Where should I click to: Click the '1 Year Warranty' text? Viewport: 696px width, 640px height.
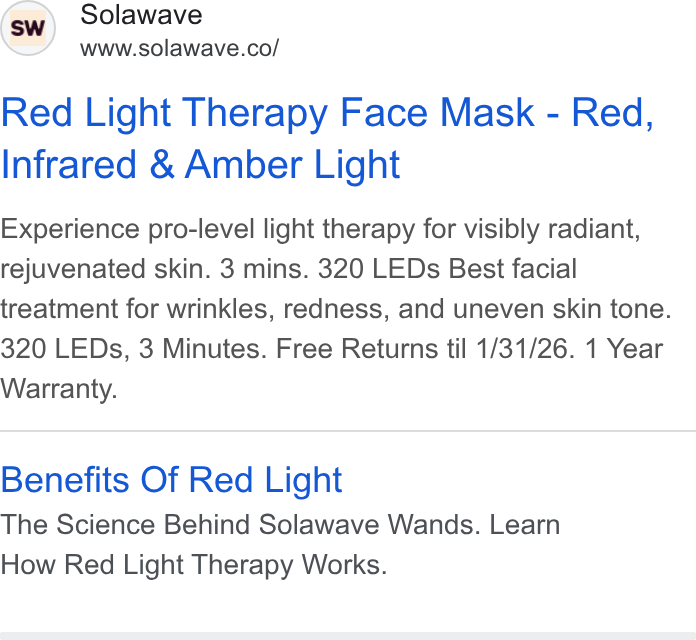tap(332, 368)
